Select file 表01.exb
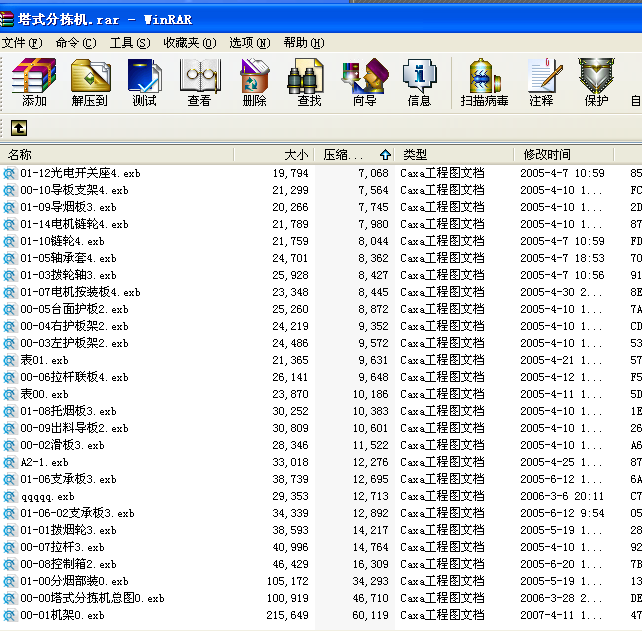 (44, 360)
